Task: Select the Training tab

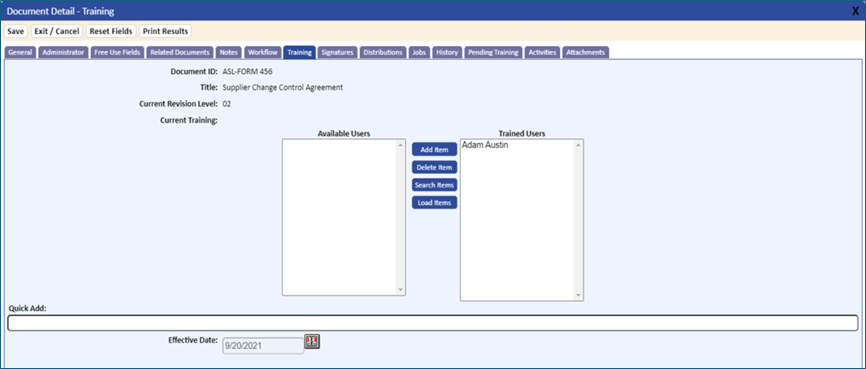Action: pos(299,52)
